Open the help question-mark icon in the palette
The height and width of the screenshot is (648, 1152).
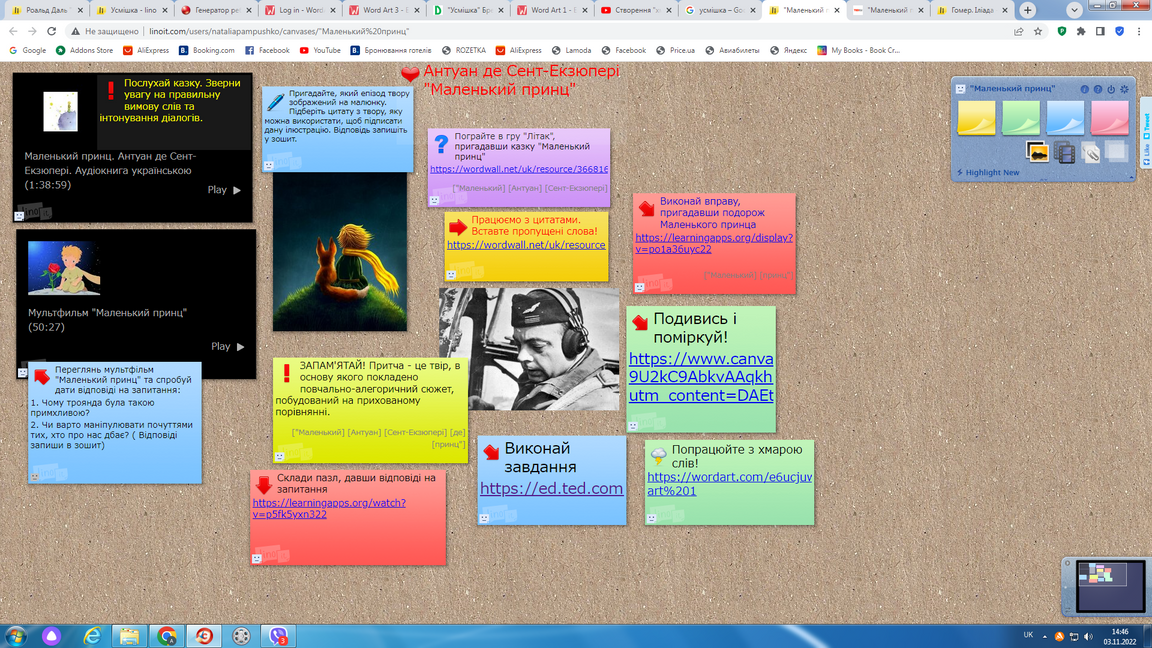point(1097,89)
